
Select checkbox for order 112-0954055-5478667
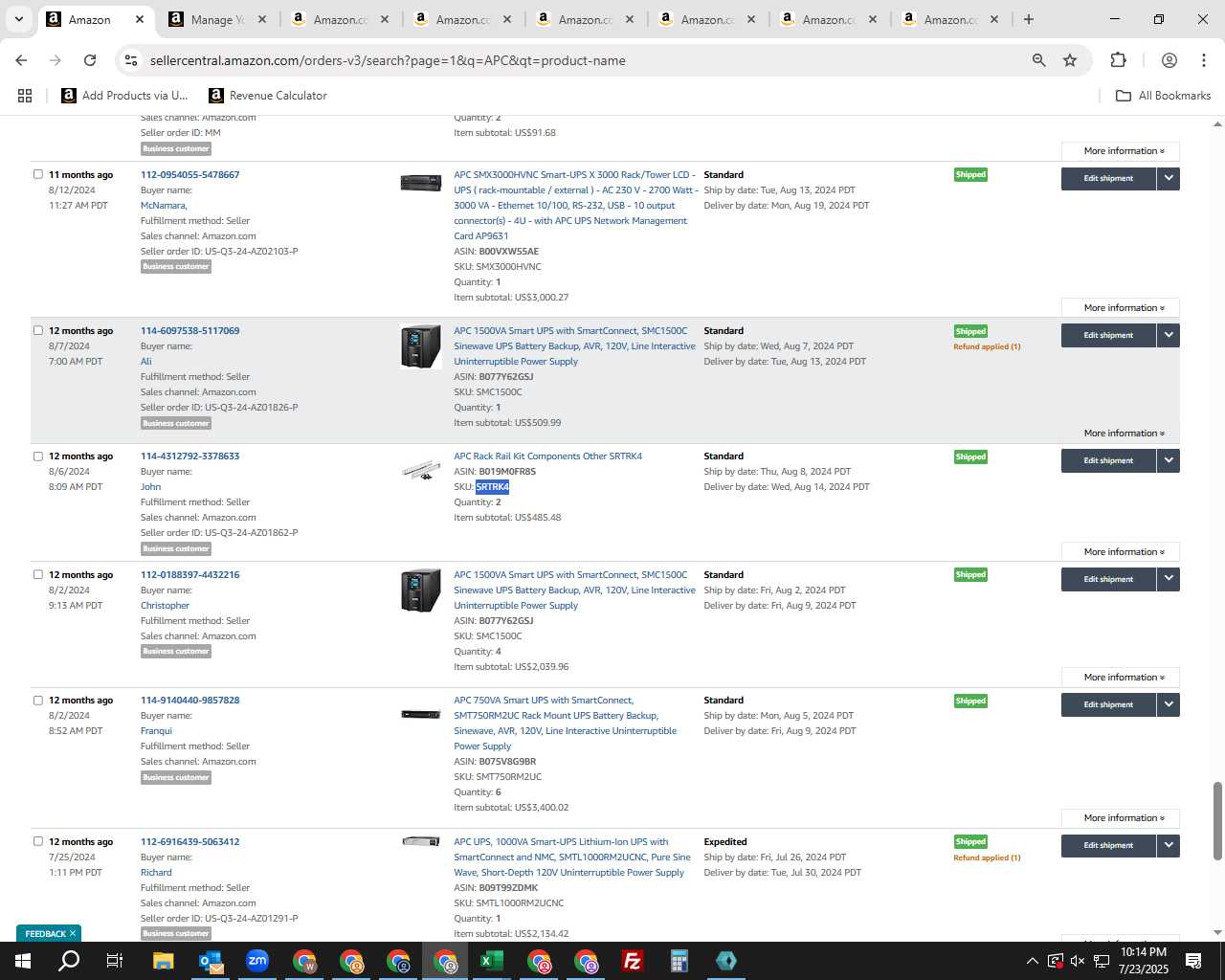pyautogui.click(x=38, y=174)
